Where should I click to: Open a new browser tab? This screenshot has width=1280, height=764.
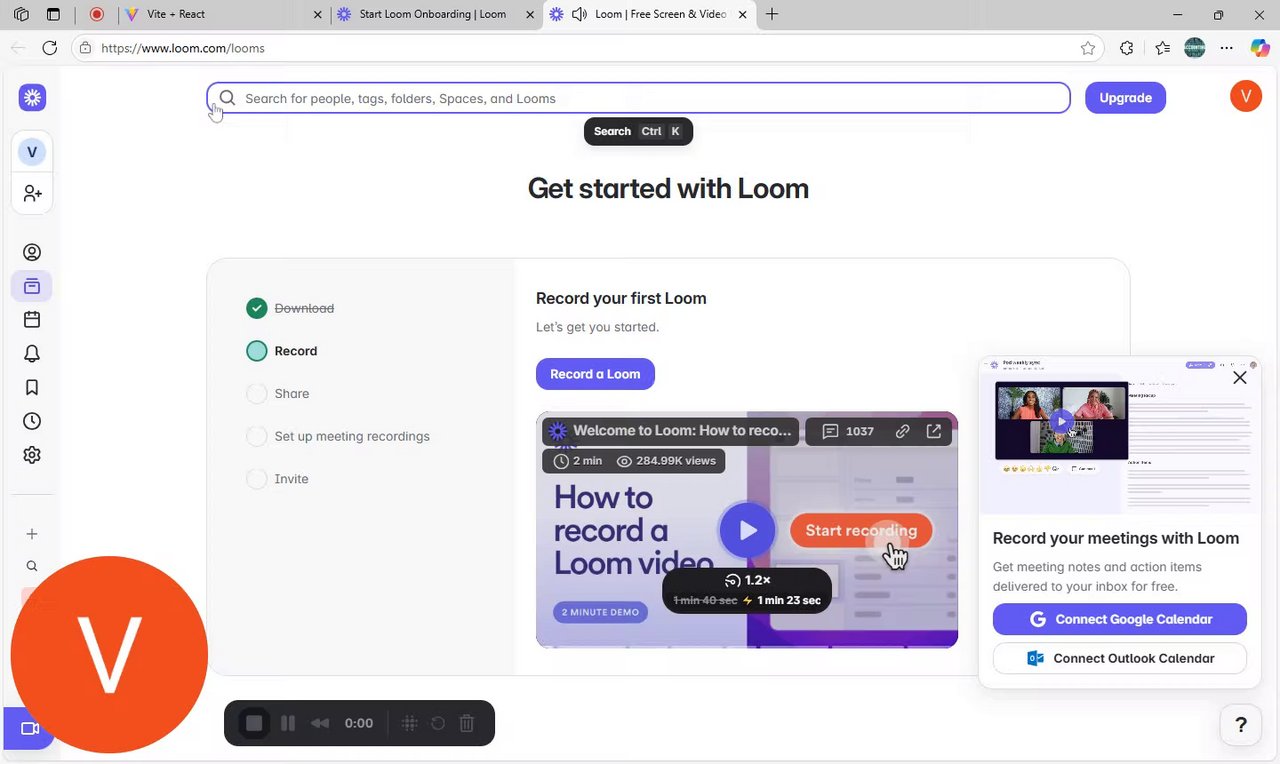(771, 14)
